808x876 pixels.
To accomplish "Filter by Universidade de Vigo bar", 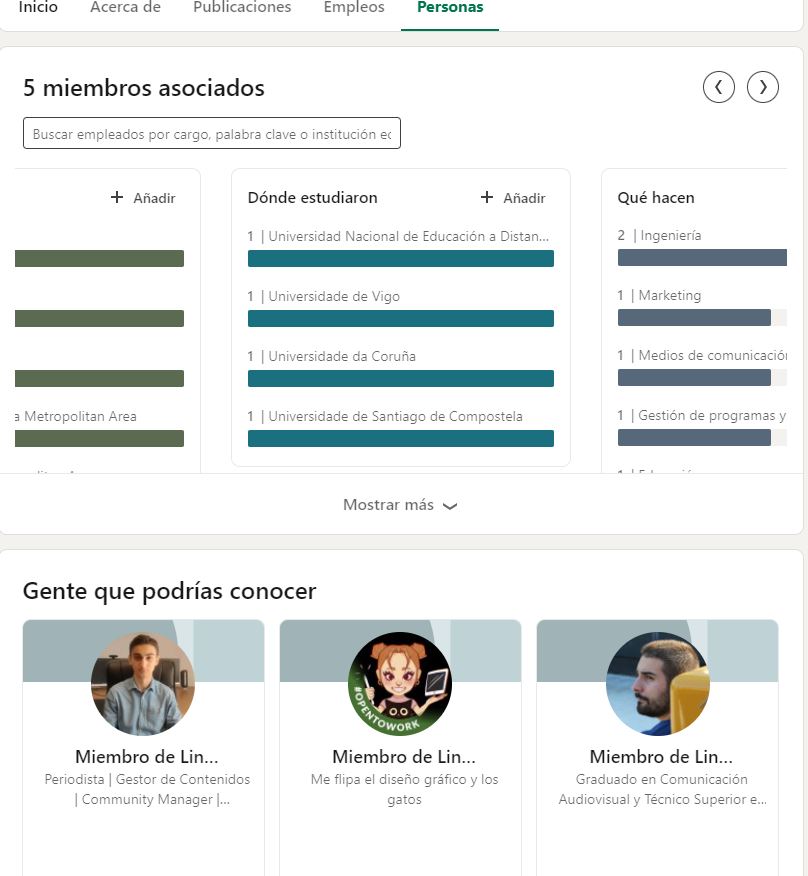I will 400,318.
